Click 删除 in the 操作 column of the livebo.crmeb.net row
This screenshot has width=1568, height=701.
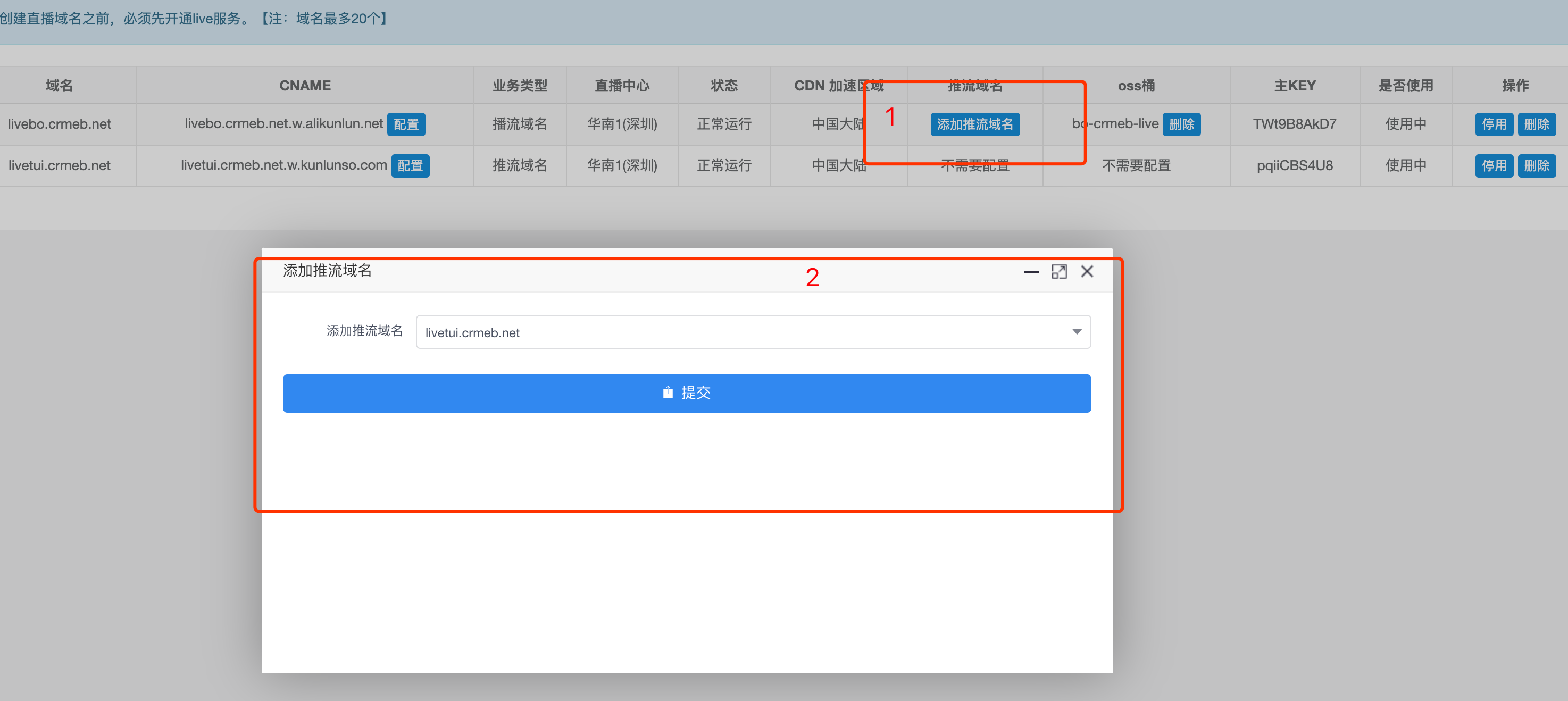pyautogui.click(x=1536, y=124)
